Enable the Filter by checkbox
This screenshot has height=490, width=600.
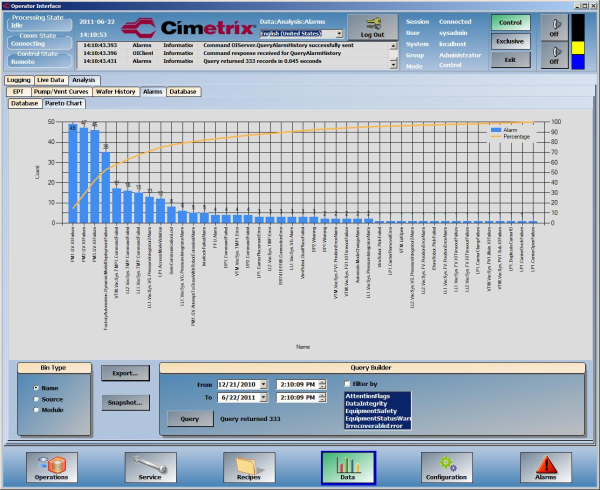pyautogui.click(x=347, y=384)
